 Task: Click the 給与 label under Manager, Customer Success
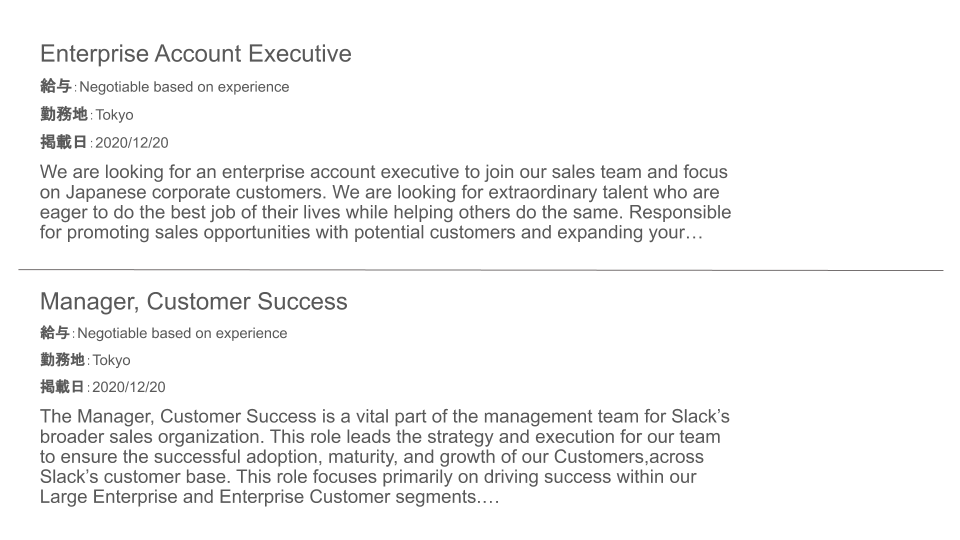point(55,333)
